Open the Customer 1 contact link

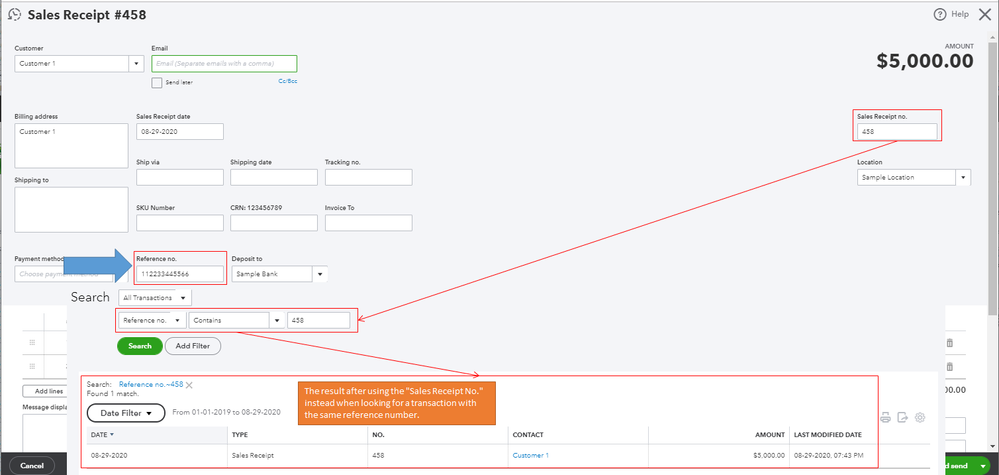pyautogui.click(x=530, y=455)
